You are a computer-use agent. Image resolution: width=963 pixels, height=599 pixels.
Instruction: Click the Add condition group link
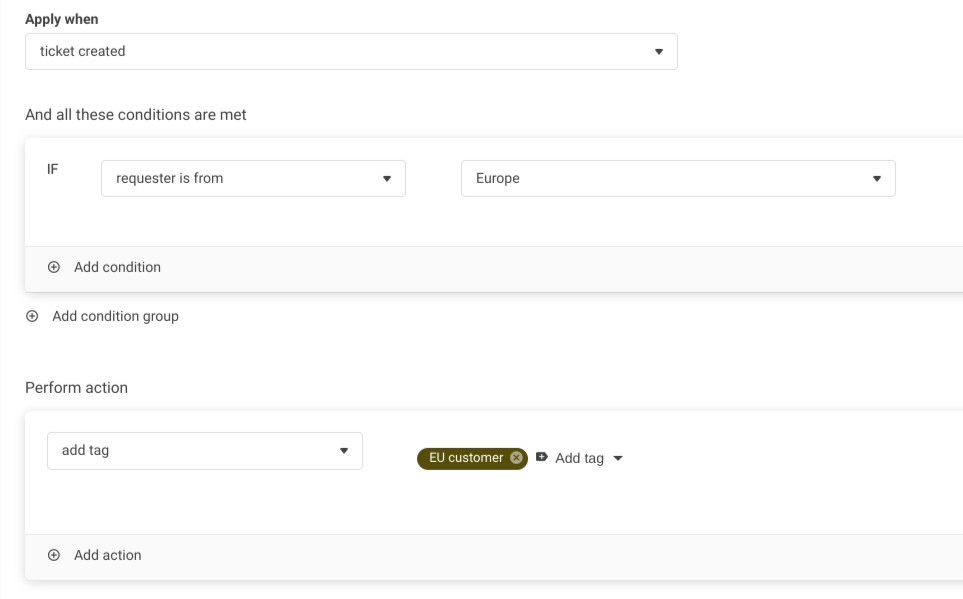115,316
